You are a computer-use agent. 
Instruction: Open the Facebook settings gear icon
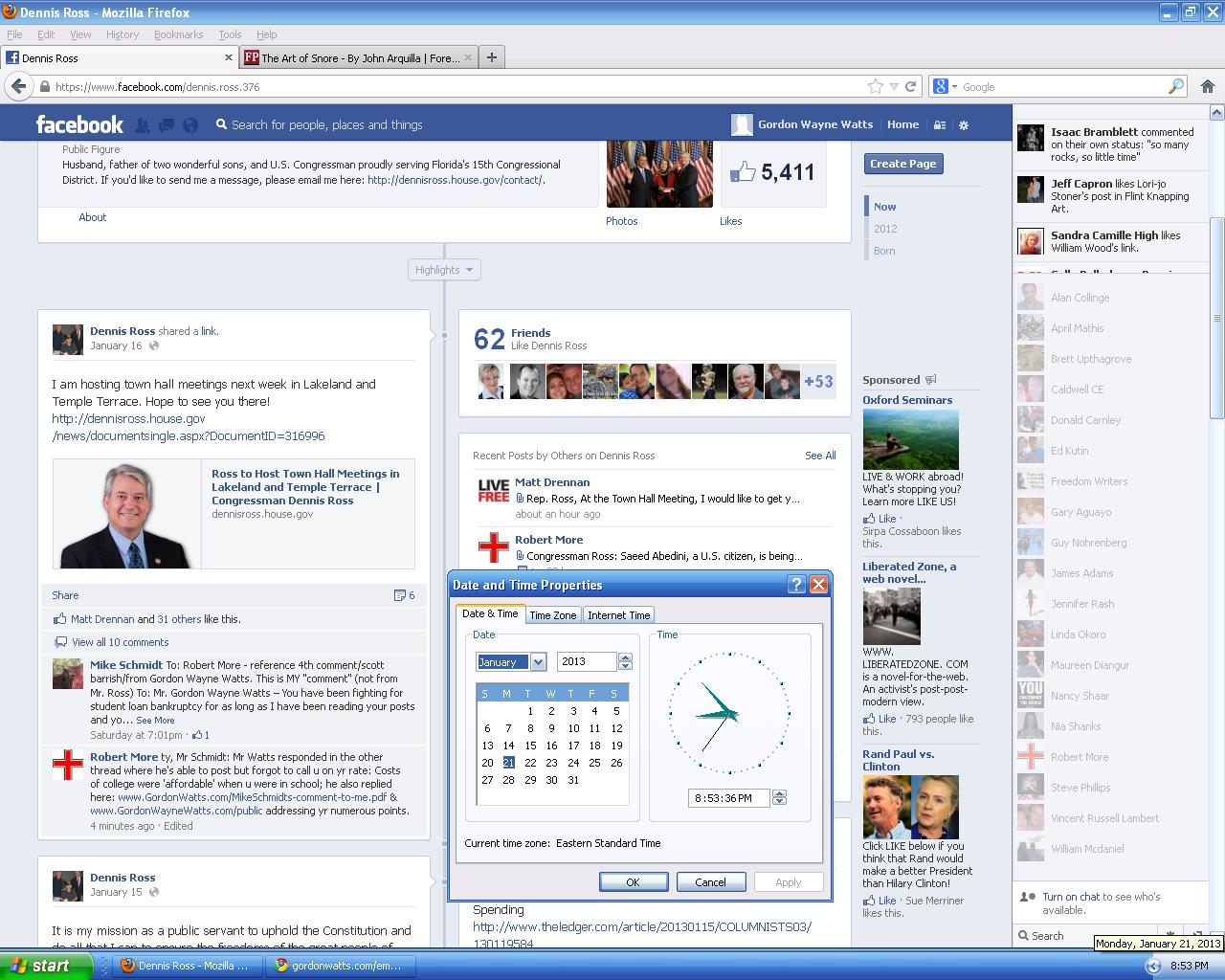click(964, 124)
